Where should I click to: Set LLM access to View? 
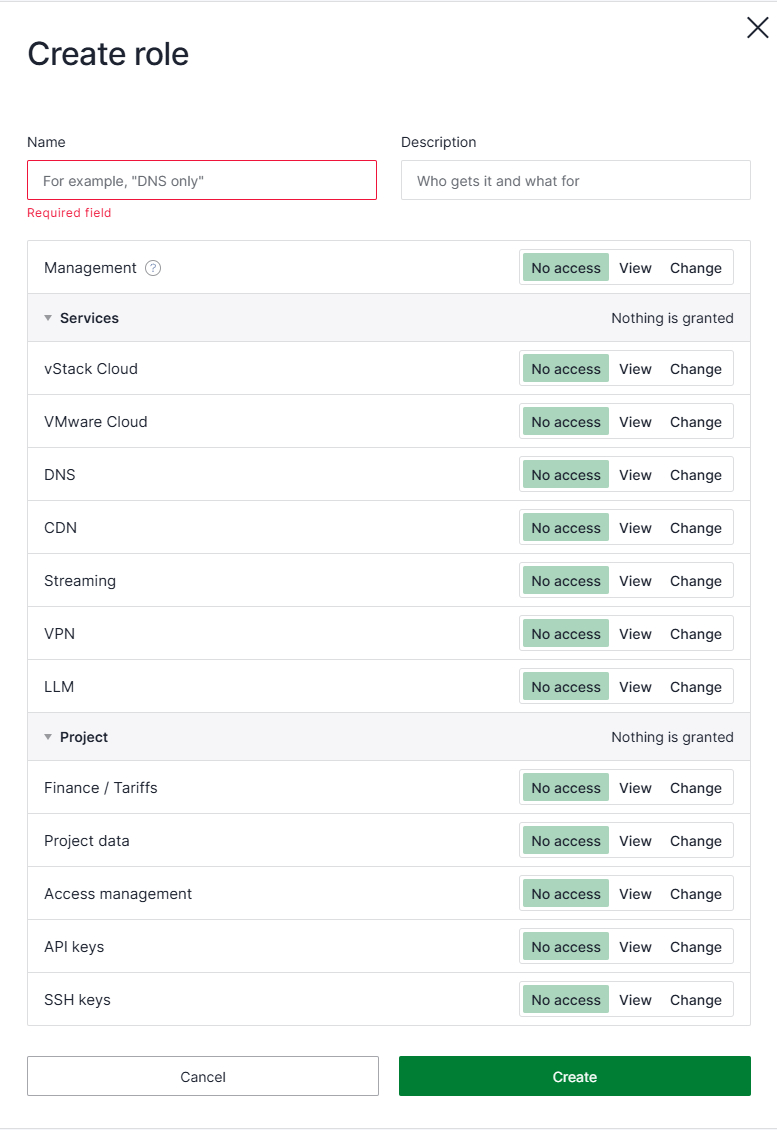click(635, 687)
